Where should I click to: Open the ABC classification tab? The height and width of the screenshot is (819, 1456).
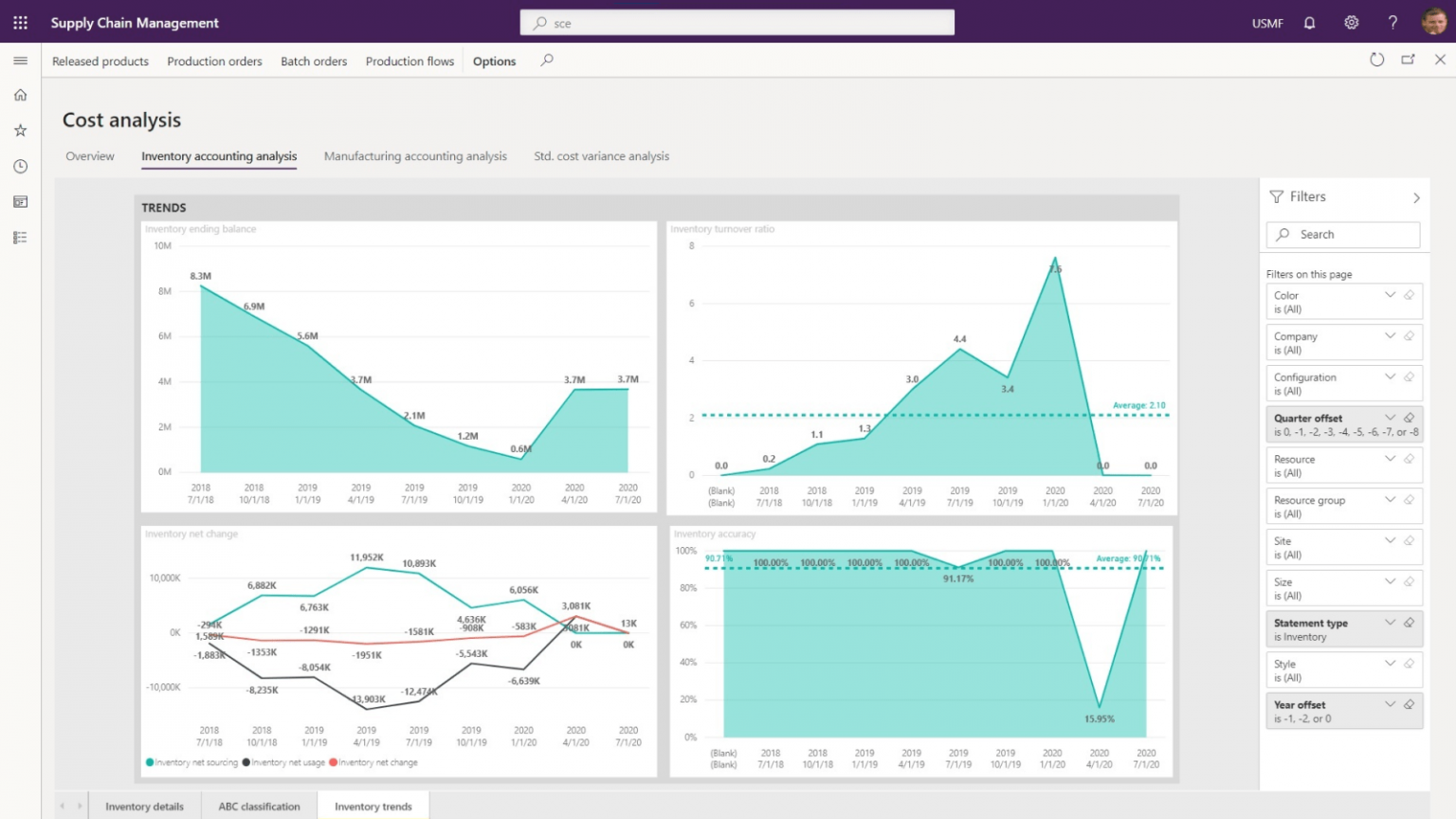[x=259, y=807]
